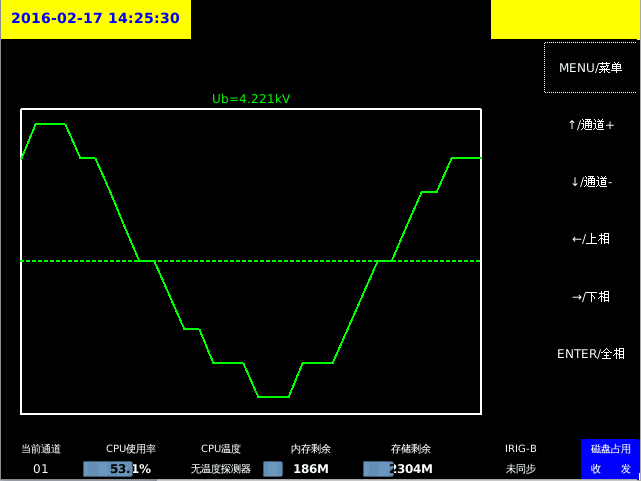Click the Ub=4.221kV voltage label
Viewport: 643px width, 481px height.
coord(251,99)
